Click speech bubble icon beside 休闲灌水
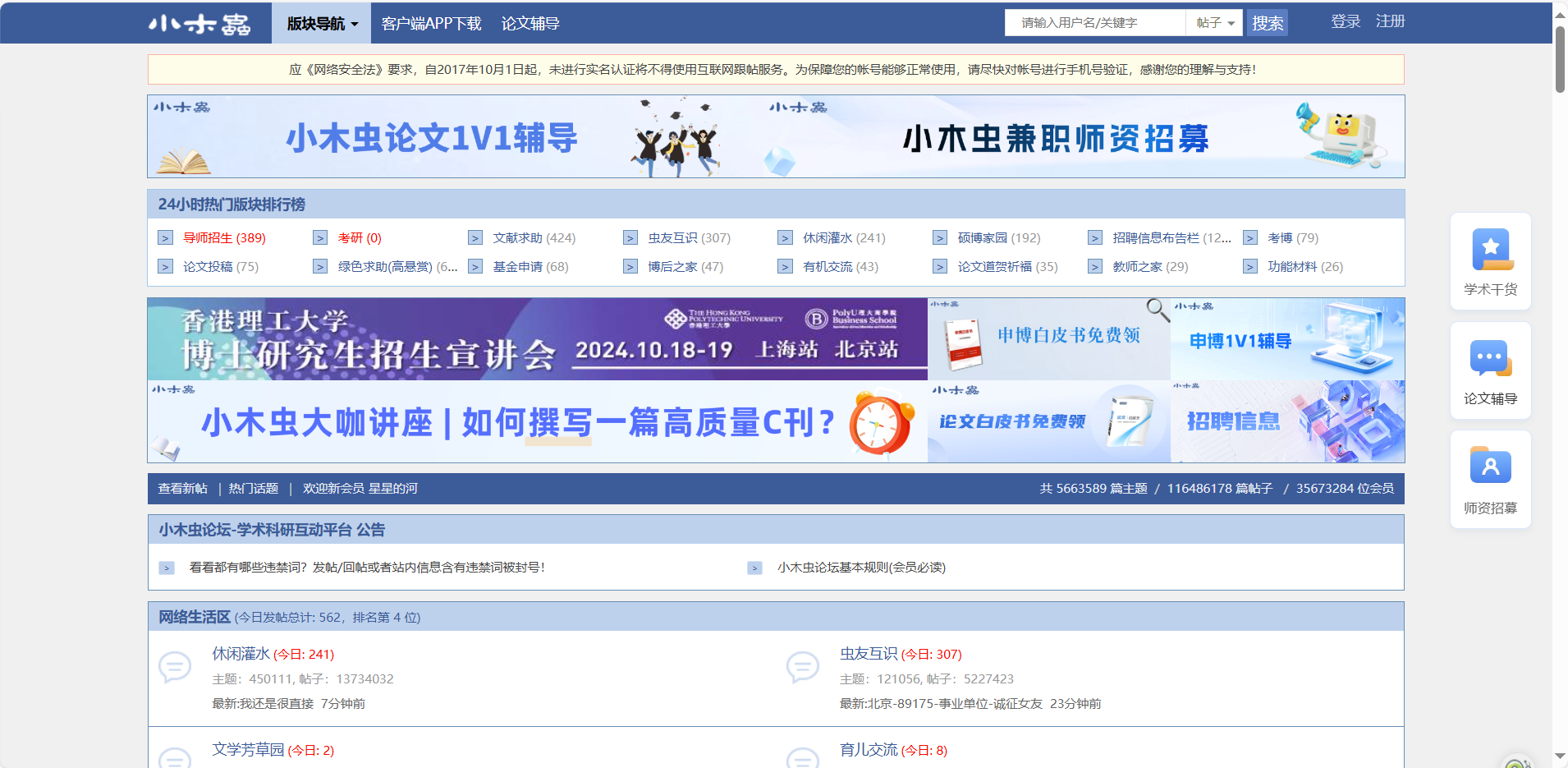The image size is (1568, 768). (175, 667)
